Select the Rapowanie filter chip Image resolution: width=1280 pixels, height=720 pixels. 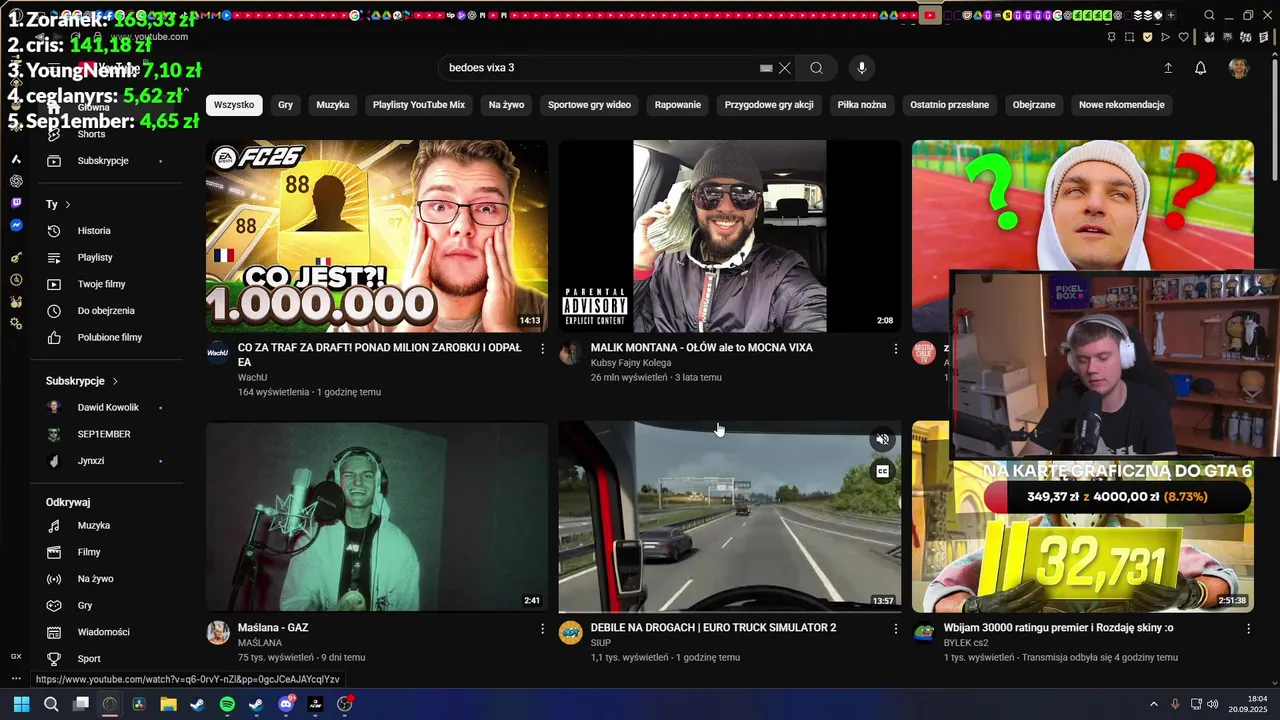pyautogui.click(x=678, y=105)
